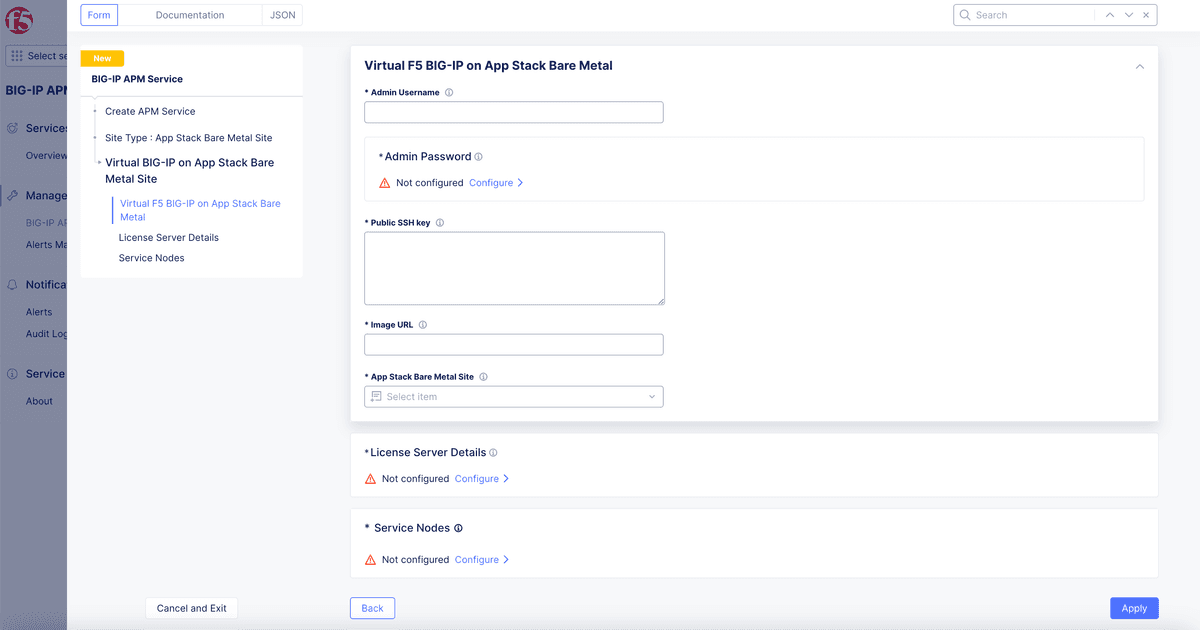This screenshot has width=1200, height=630.
Task: Click the Admin Username info tooltip icon
Action: pos(450,92)
